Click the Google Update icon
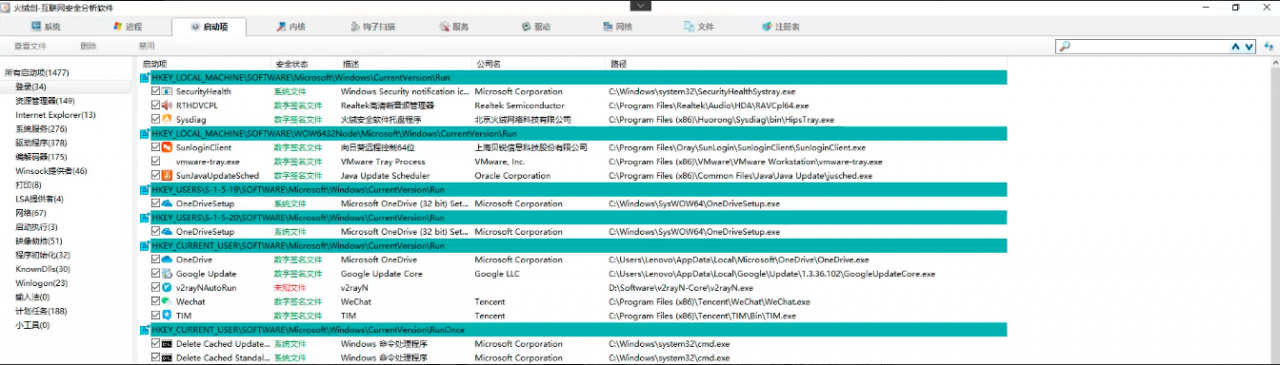 click(x=167, y=273)
